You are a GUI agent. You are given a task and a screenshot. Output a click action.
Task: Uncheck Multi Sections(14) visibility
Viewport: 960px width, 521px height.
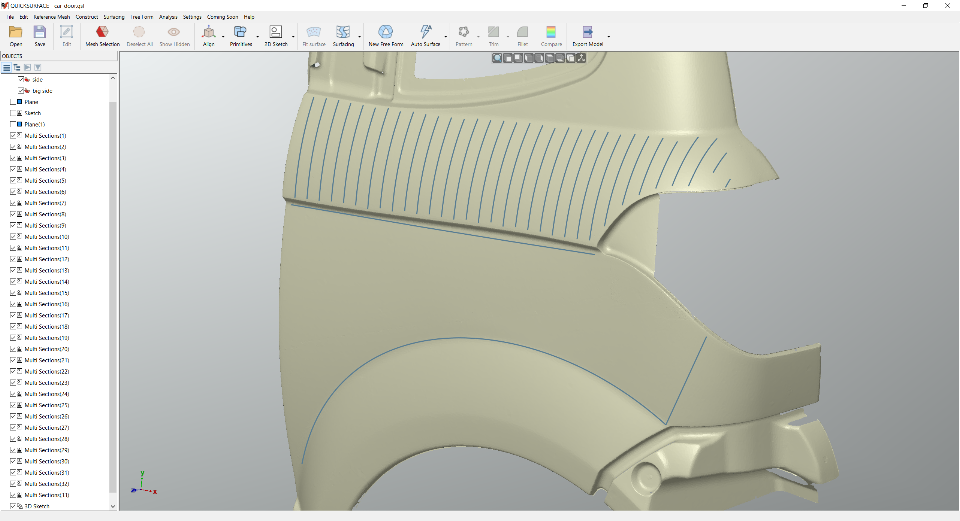[13, 282]
